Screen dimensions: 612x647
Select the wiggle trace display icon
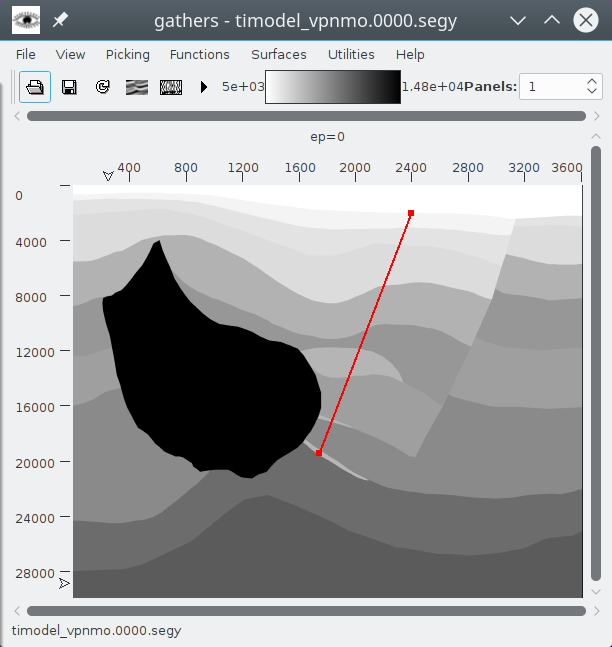click(x=171, y=87)
